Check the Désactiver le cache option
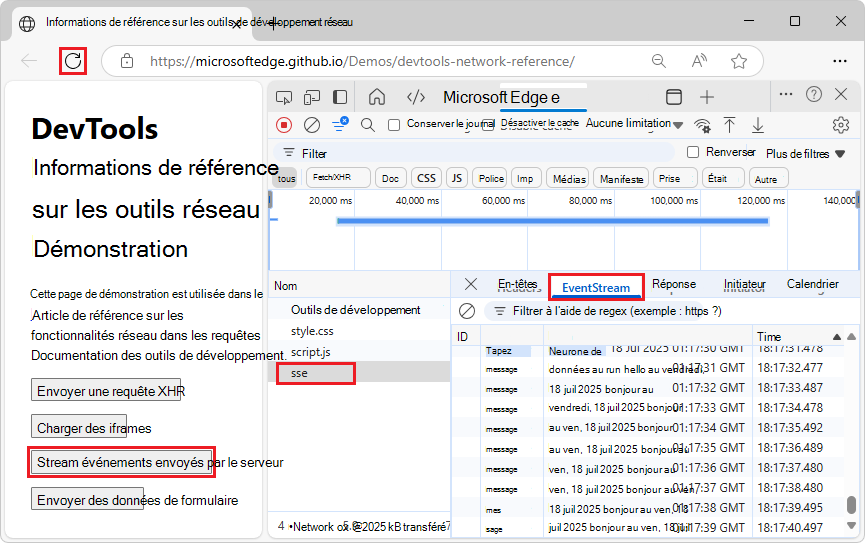 click(x=488, y=125)
